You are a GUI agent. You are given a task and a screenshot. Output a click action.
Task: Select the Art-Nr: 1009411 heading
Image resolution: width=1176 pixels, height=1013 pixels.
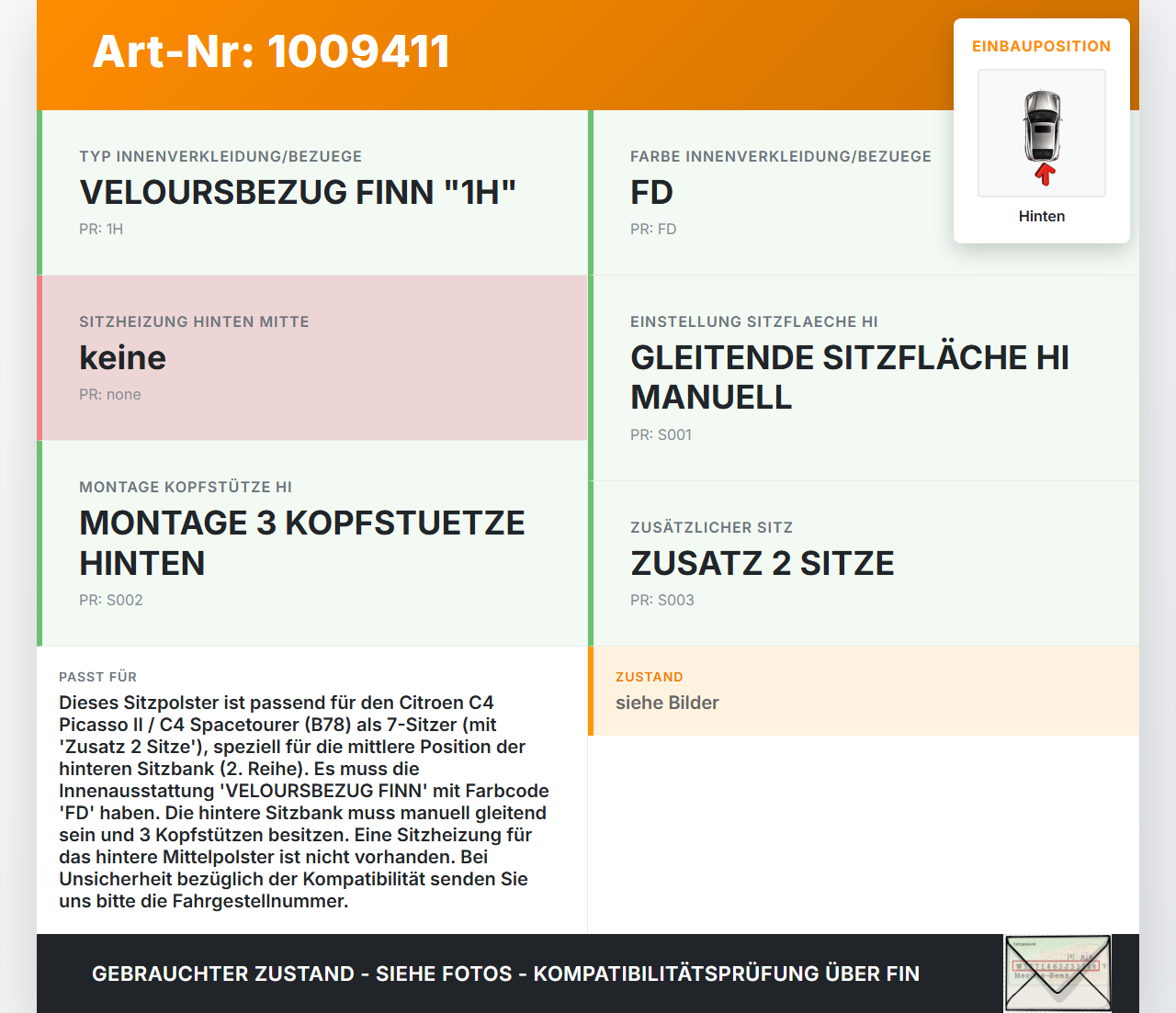(x=271, y=51)
